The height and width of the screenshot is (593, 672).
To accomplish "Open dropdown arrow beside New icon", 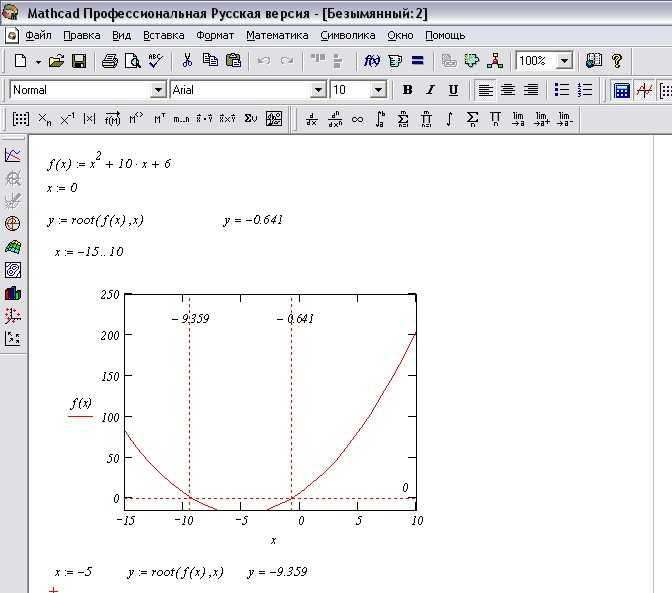I will pyautogui.click(x=38, y=62).
